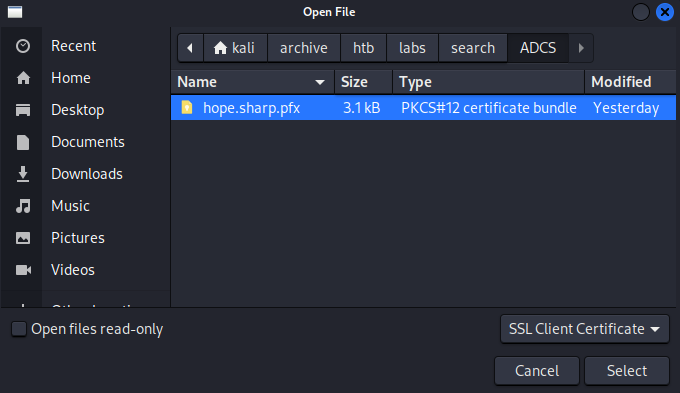Navigate to the archive path segment
The height and width of the screenshot is (393, 680).
304,48
